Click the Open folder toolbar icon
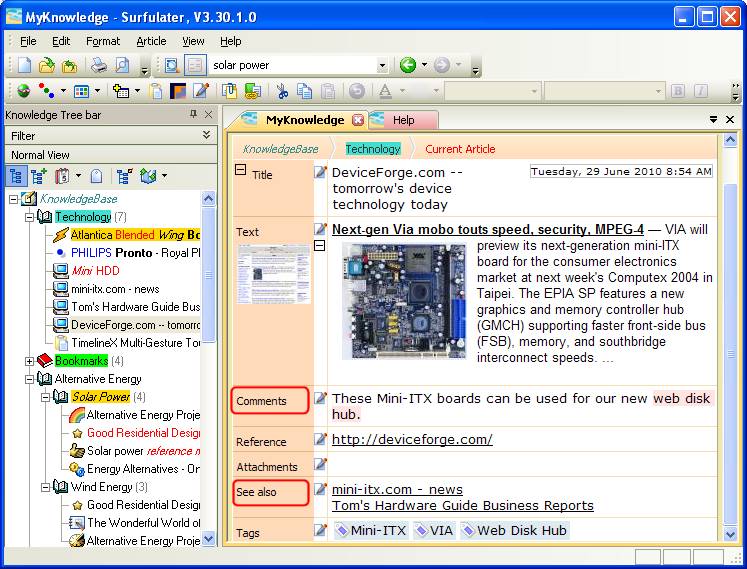 pos(47,65)
